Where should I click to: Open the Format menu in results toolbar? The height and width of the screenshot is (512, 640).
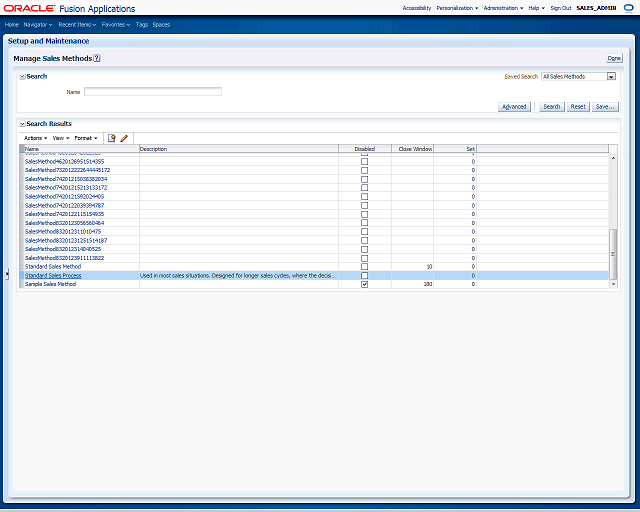click(86, 138)
